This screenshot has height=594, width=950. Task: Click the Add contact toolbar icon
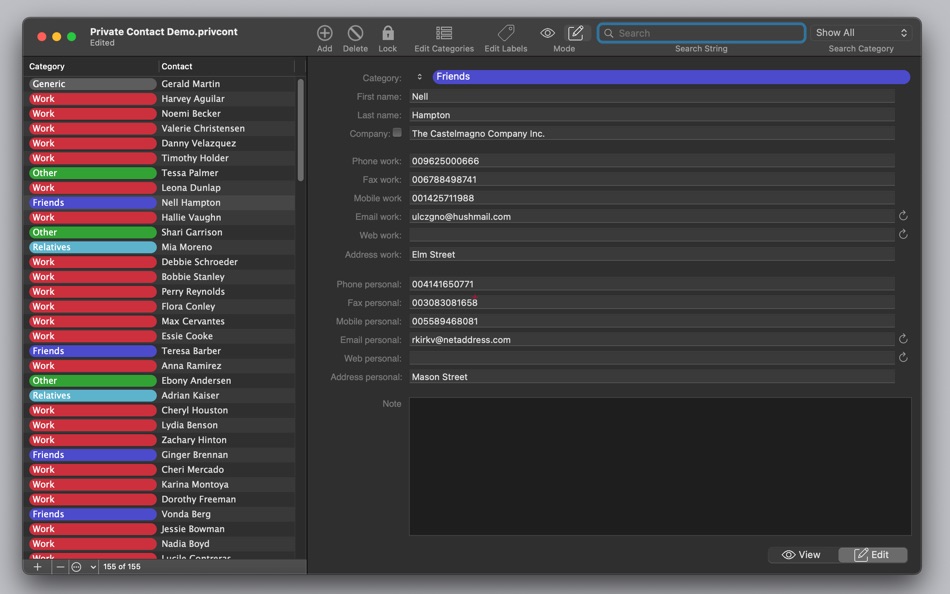[x=325, y=33]
